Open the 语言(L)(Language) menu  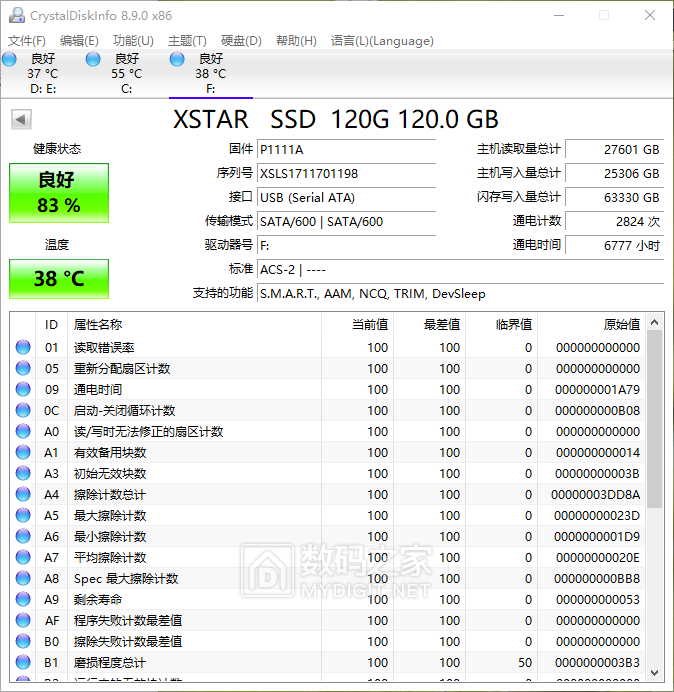tap(382, 41)
